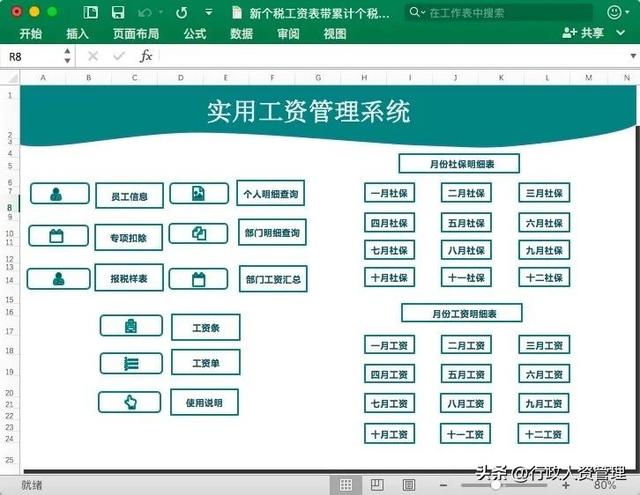640x495 pixels.
Task: Click the name box showing R8
Action: tap(31, 56)
